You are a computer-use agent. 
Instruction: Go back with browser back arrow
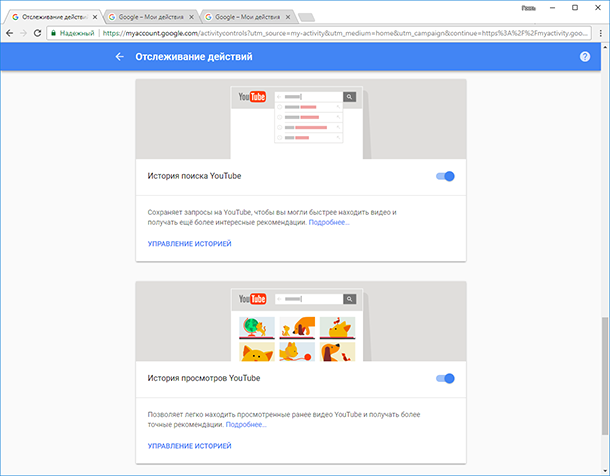pos(10,33)
